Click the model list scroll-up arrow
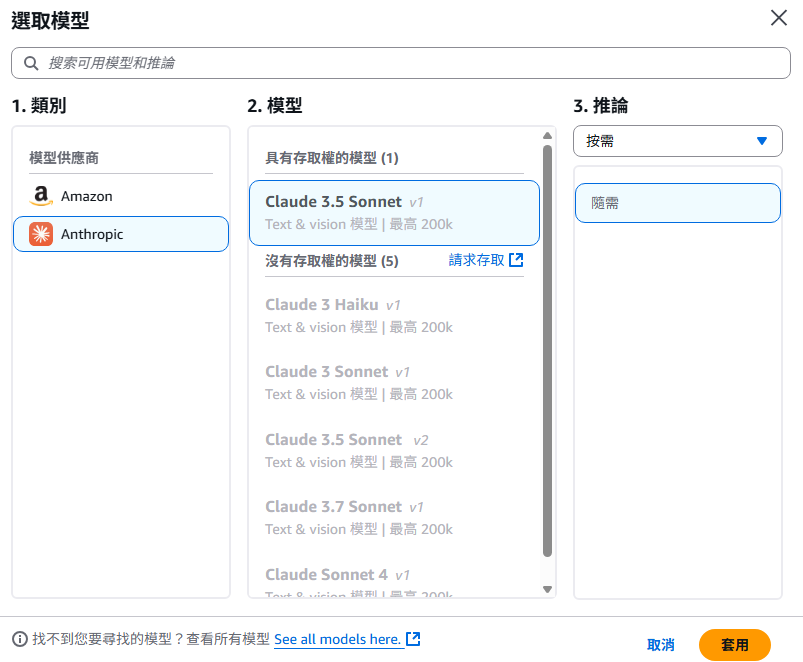This screenshot has height=662, width=803. tap(547, 136)
